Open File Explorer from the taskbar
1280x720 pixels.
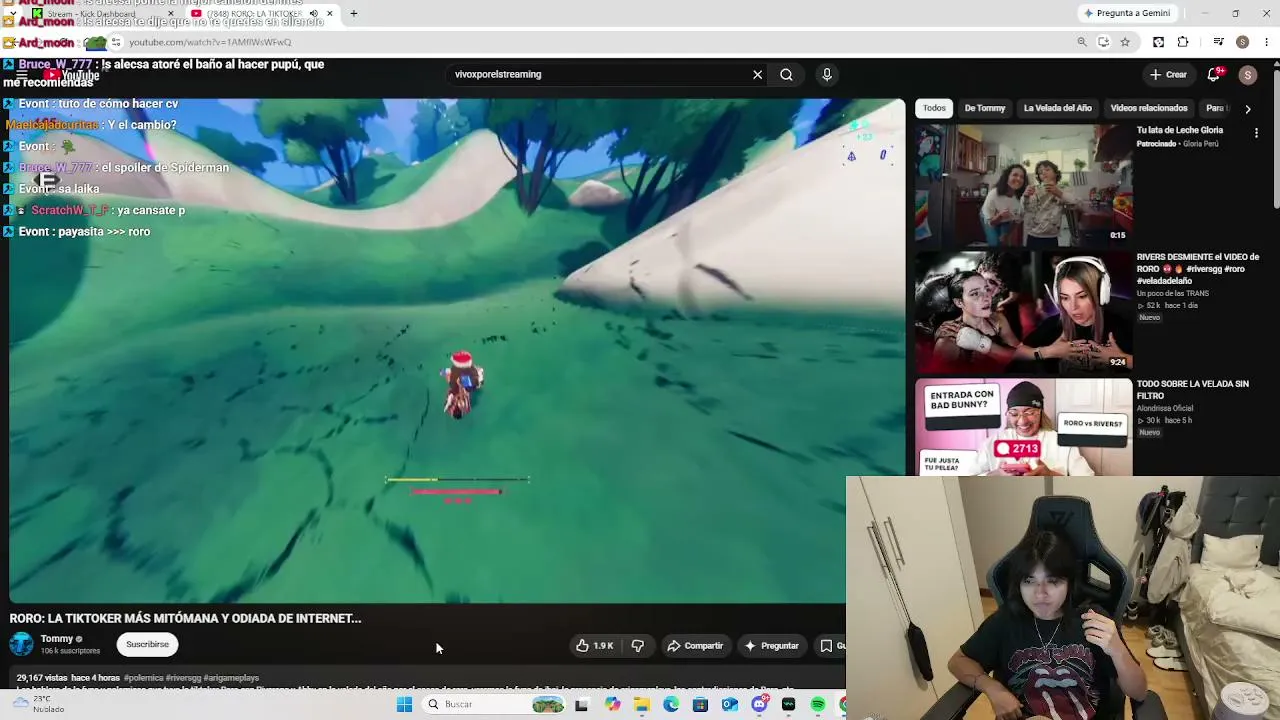pyautogui.click(x=642, y=705)
